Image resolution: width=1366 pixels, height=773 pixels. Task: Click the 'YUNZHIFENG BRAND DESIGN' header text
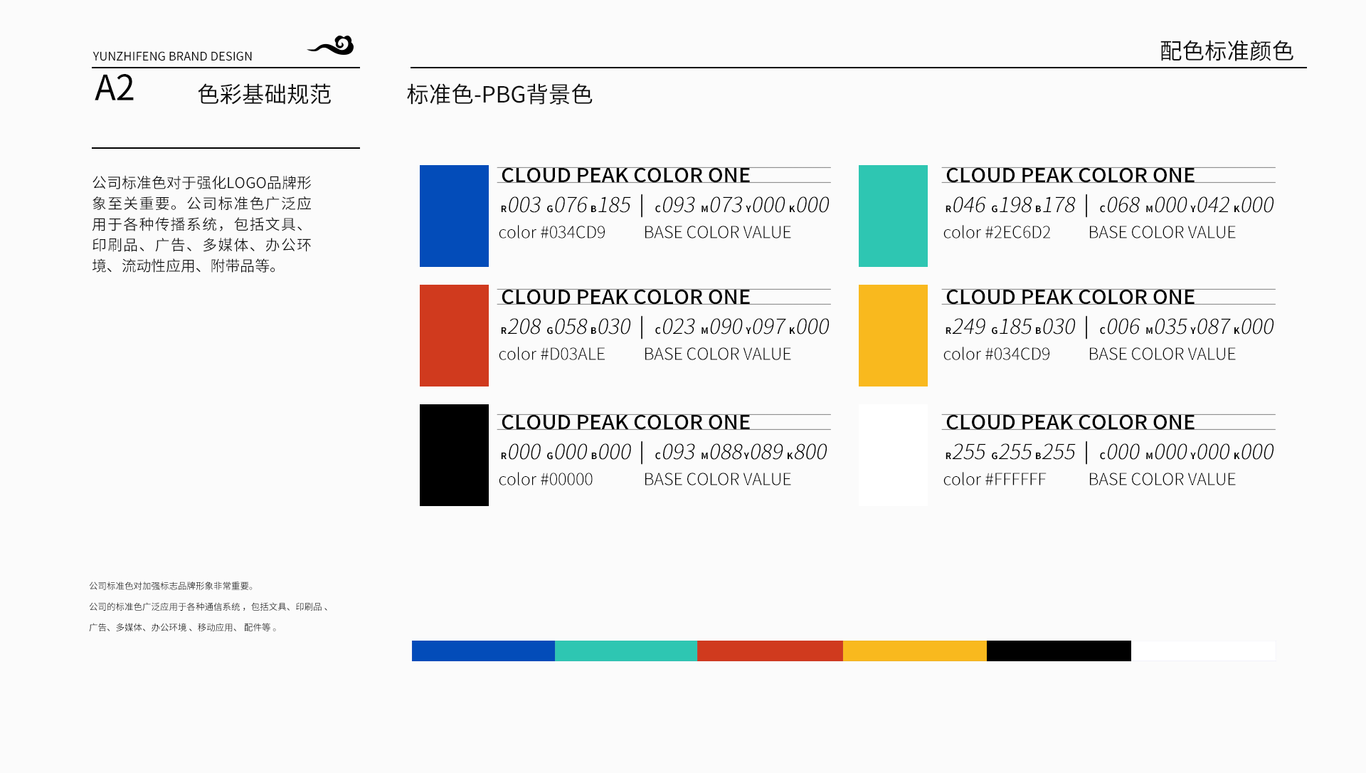tap(172, 56)
